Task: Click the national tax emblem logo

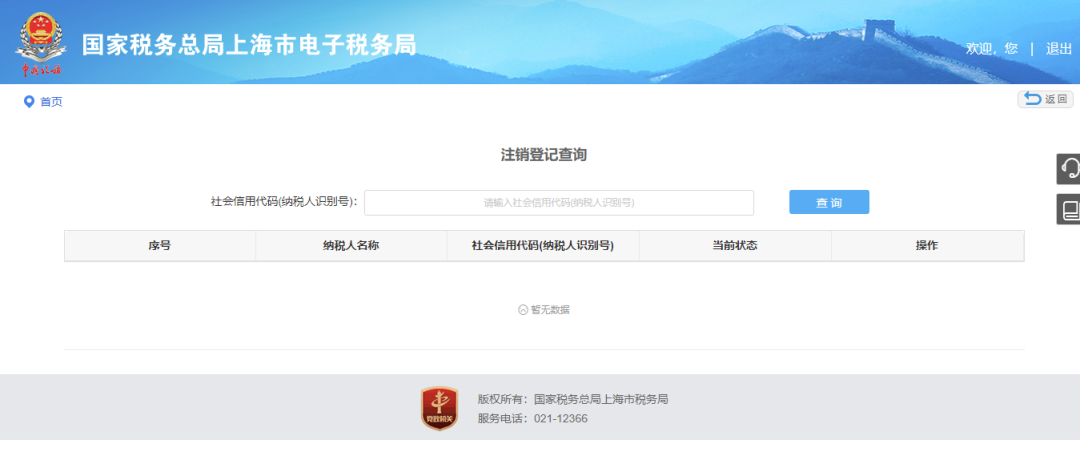Action: [x=39, y=43]
